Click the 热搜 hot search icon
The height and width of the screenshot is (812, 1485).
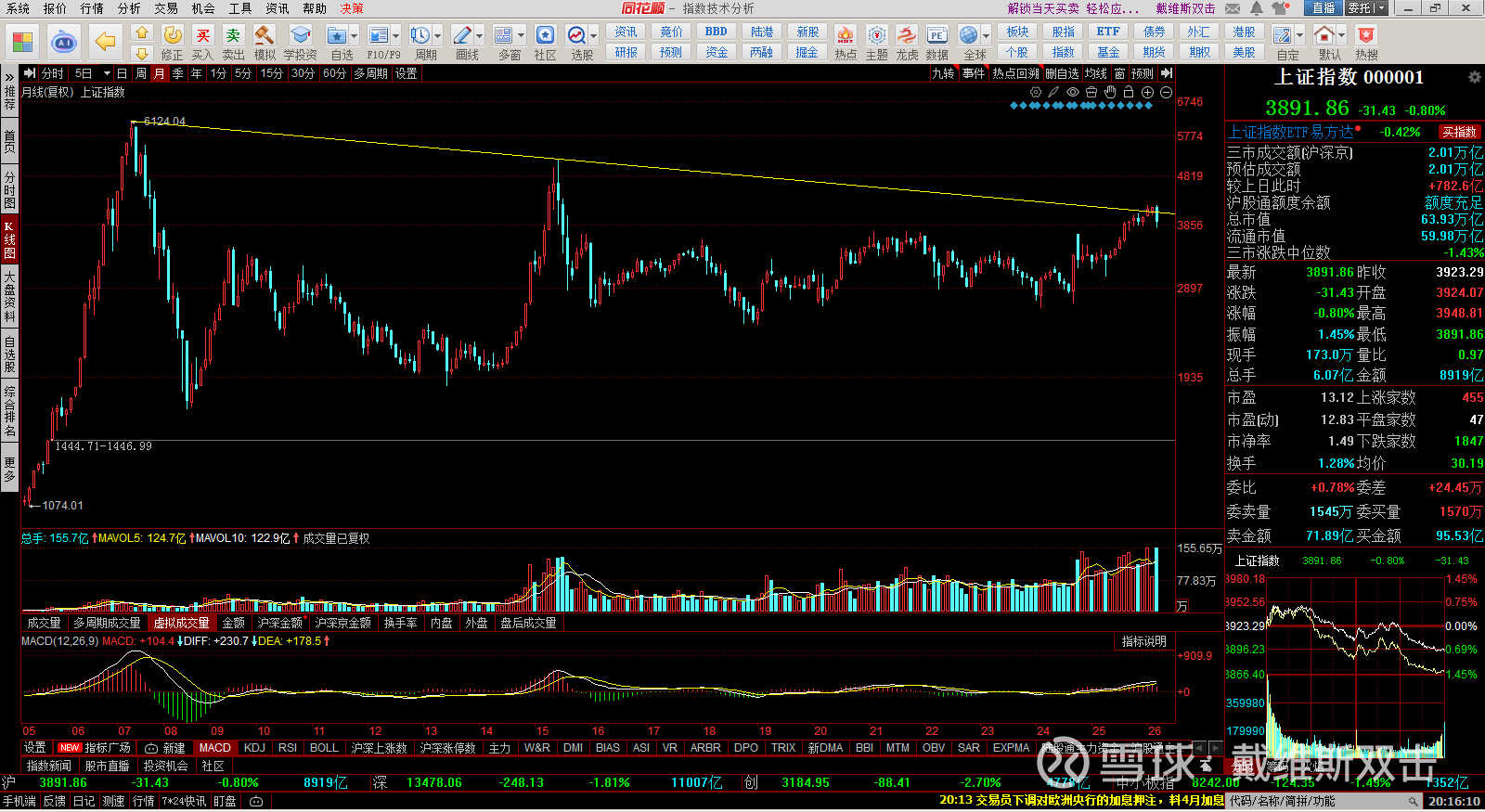(x=1366, y=42)
